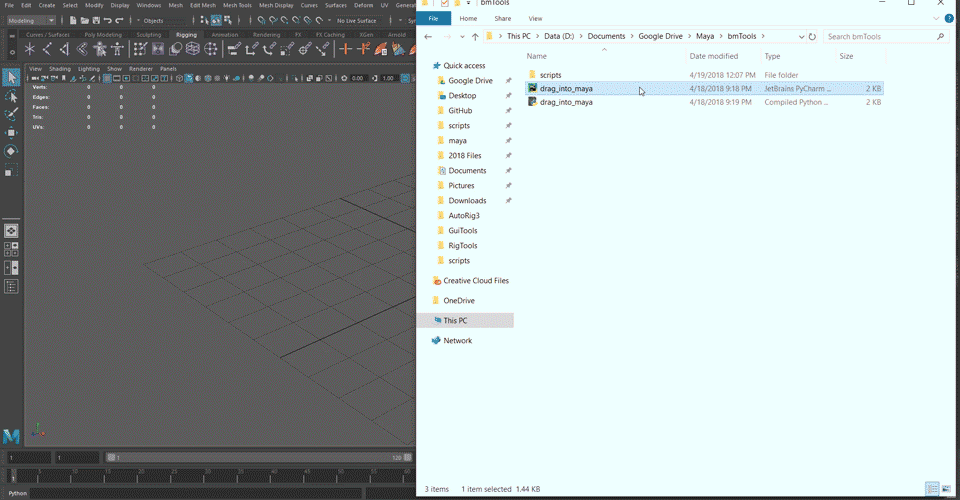The width and height of the screenshot is (960, 500).
Task: Select the arrow Select tool in Maya toolbox
Action: click(x=11, y=78)
